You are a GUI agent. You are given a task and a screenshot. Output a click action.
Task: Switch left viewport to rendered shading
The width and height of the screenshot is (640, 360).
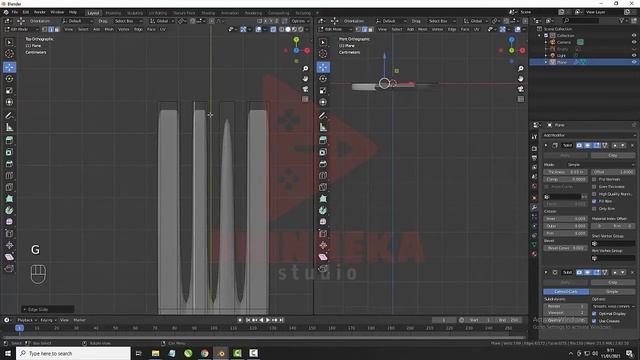pos(301,29)
